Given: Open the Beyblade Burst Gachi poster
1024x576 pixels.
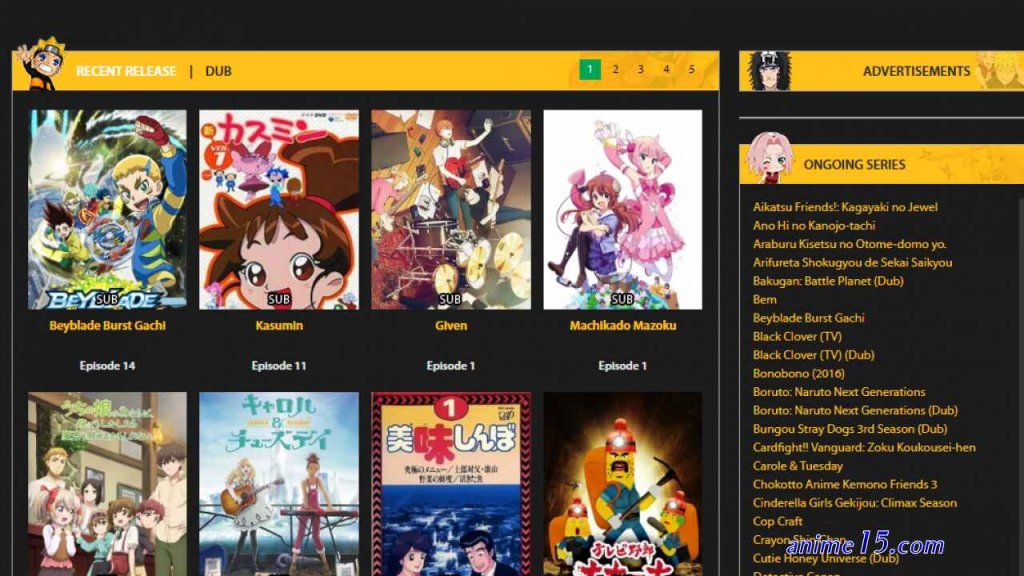Looking at the screenshot, I should (107, 209).
